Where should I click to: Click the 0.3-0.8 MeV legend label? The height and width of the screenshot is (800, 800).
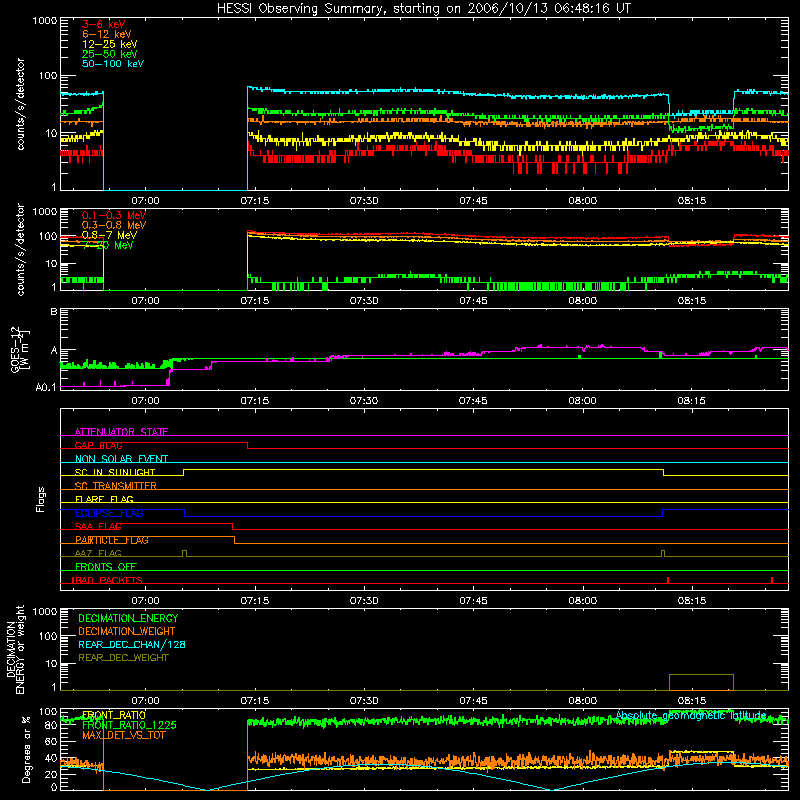click(x=114, y=225)
